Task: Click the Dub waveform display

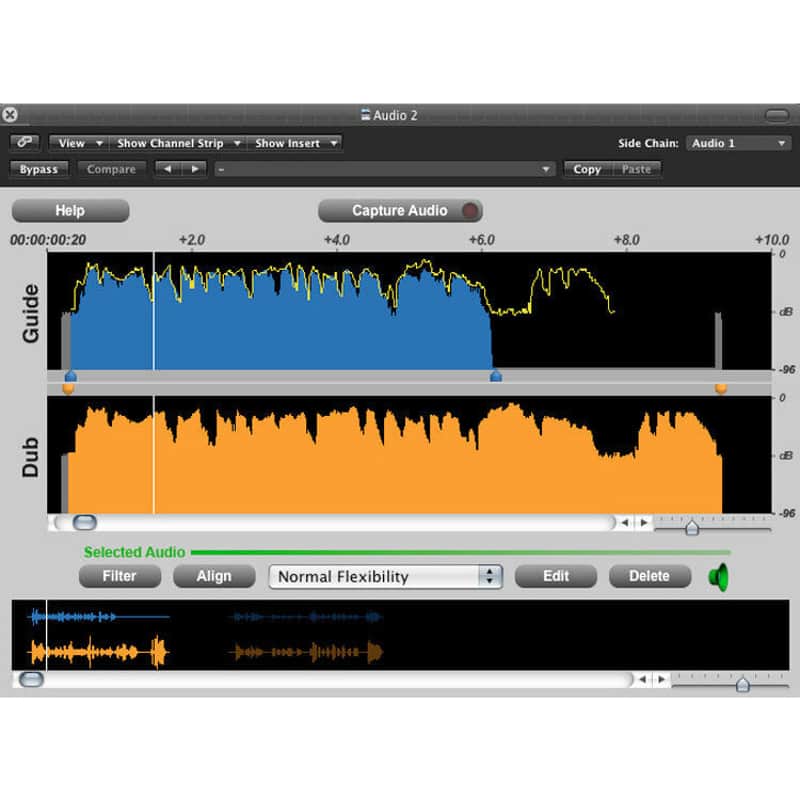Action: pos(409,455)
